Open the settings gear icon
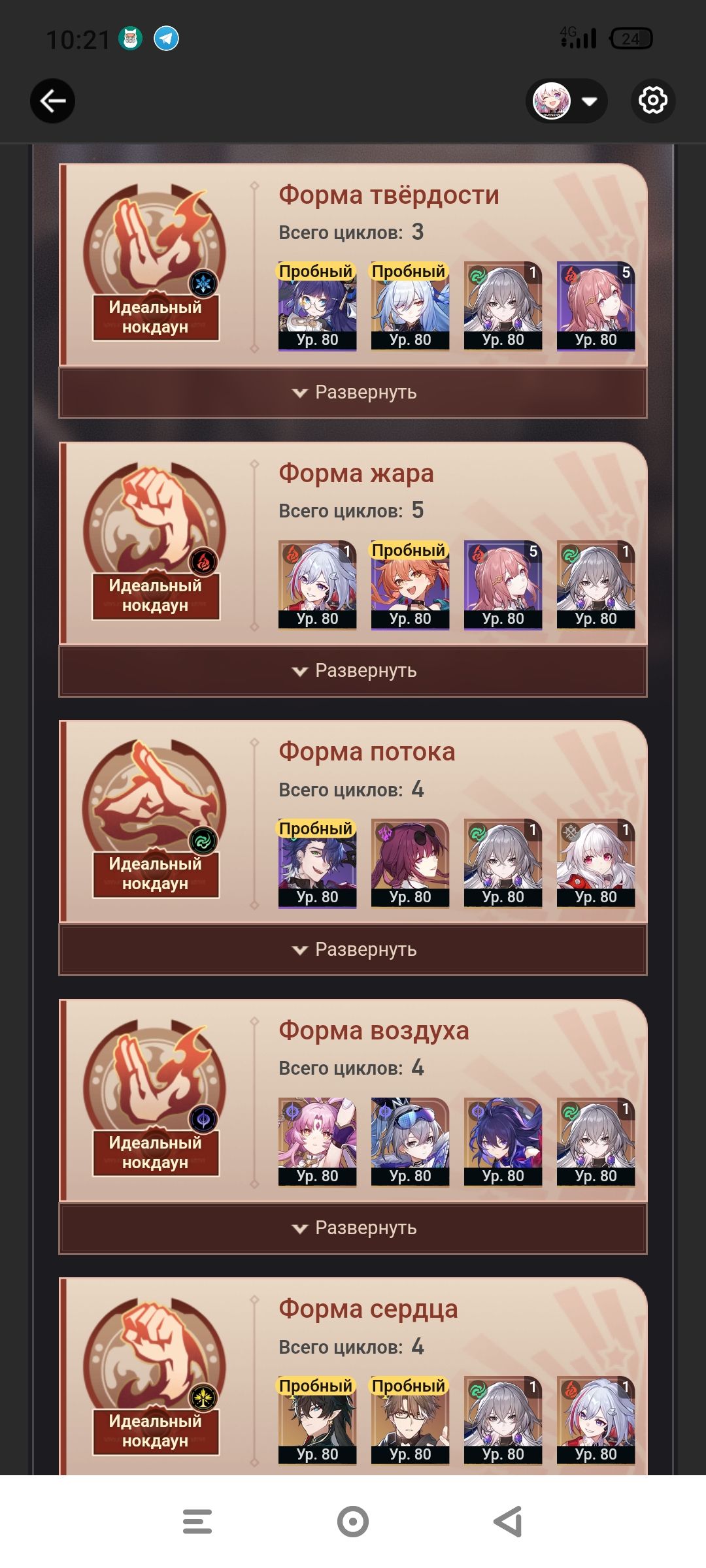706x1568 pixels. point(652,101)
